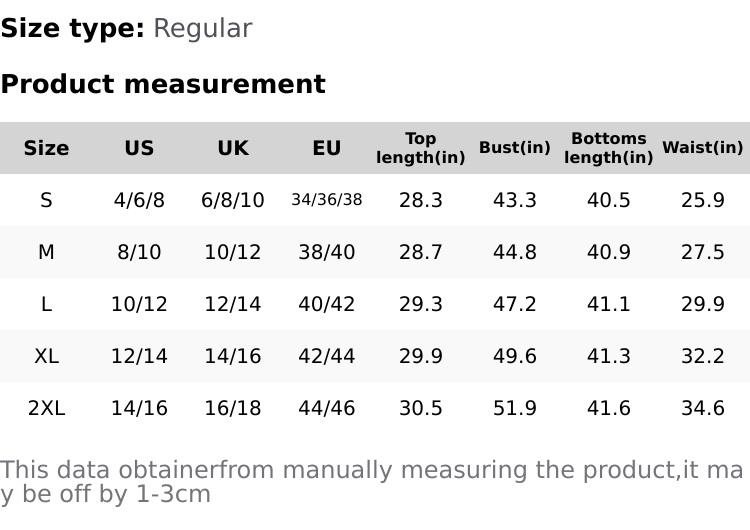The width and height of the screenshot is (750, 530).
Task: Click the 25.9 waist measurement cell
Action: [703, 200]
